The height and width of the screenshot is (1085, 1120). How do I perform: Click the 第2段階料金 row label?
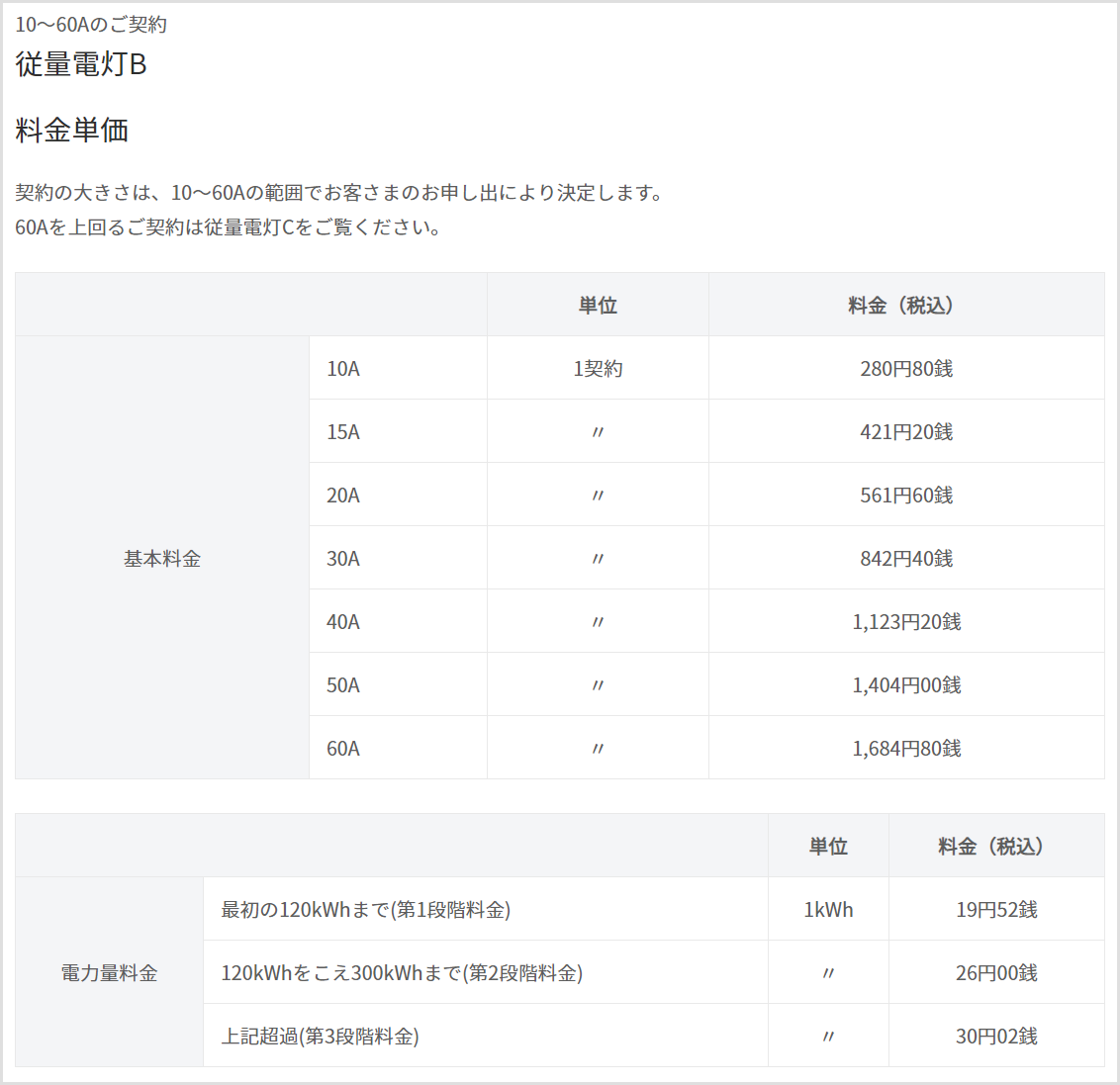point(402,973)
